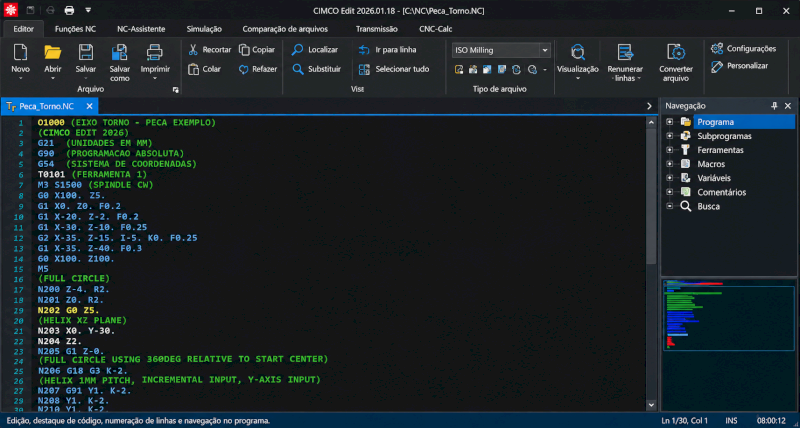Open the Simulação tab
800x428 pixels.
tap(204, 29)
